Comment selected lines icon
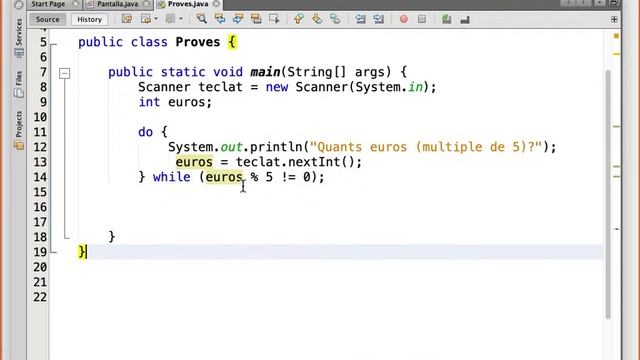The width and height of the screenshot is (640, 360). point(447,19)
